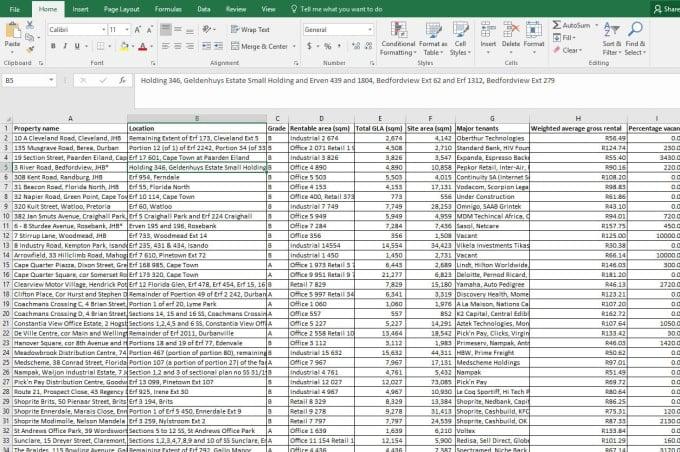Toggle italic formatting

[x=66, y=46]
